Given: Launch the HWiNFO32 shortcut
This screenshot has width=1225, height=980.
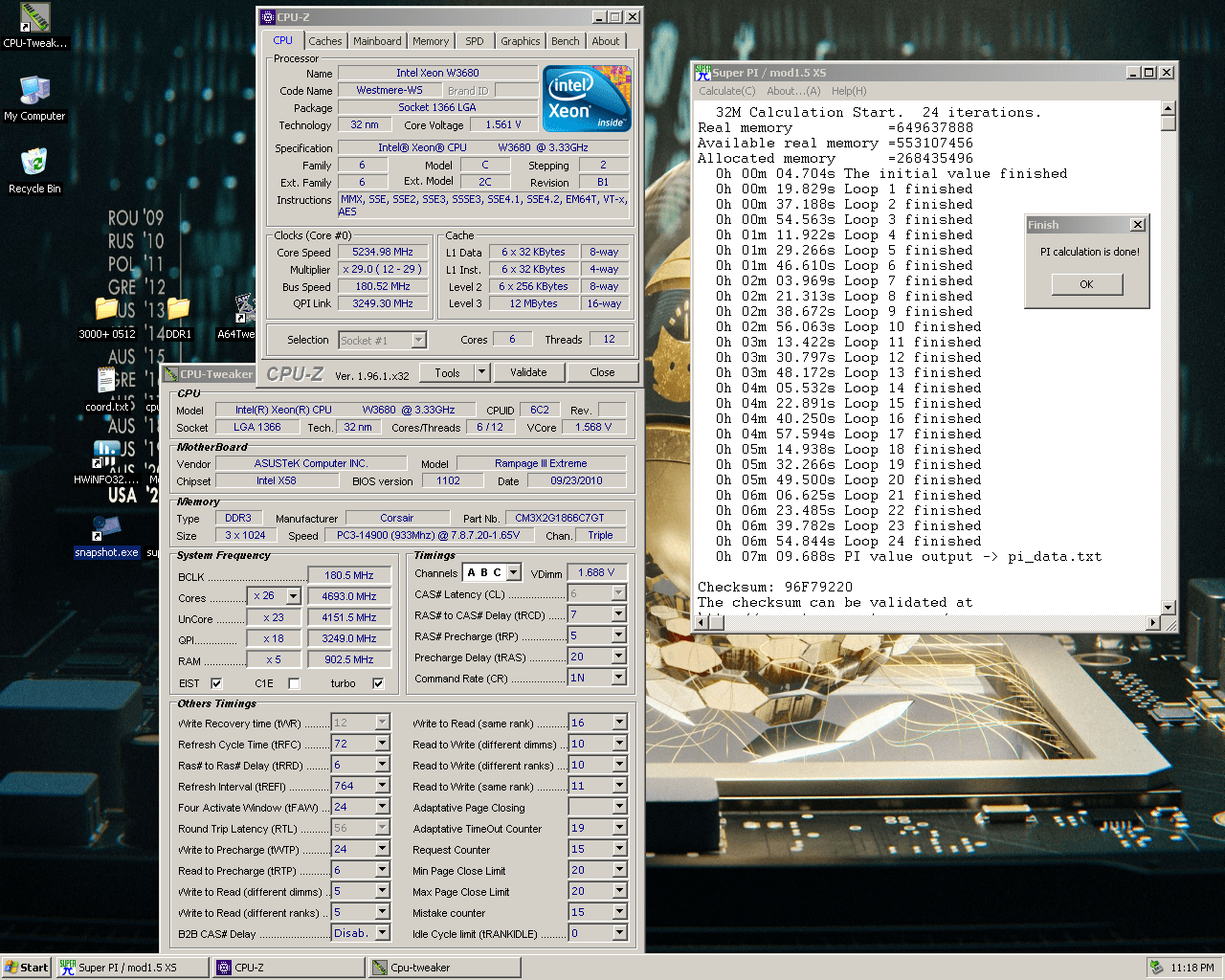Looking at the screenshot, I should point(106,463).
